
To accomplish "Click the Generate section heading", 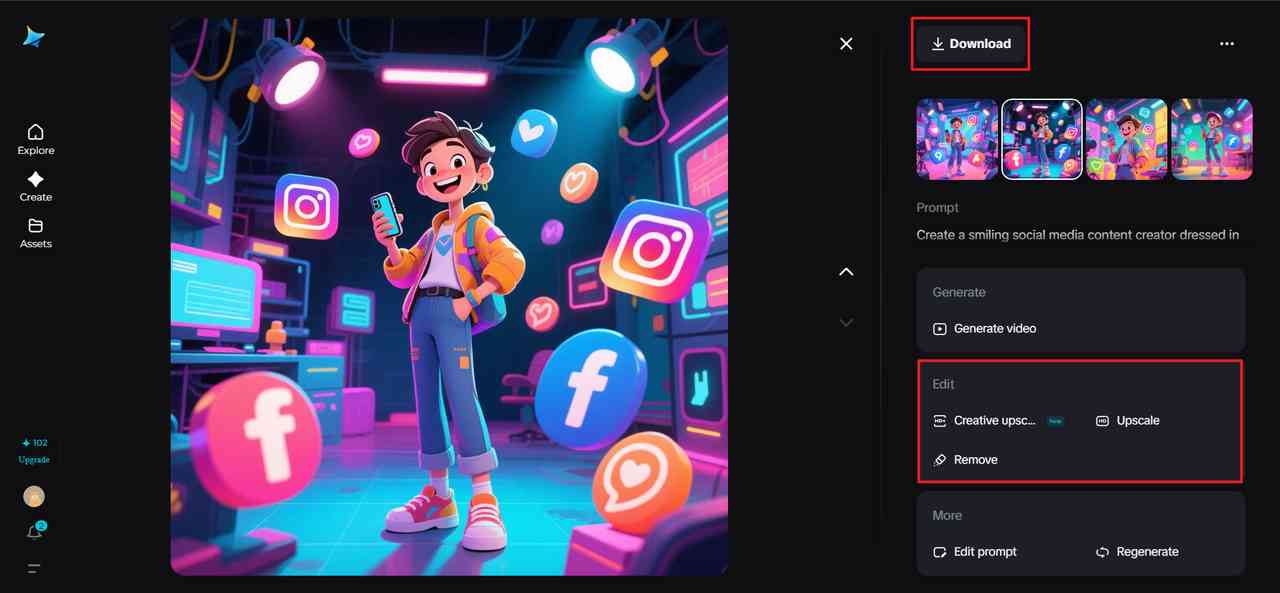I will 959,293.
